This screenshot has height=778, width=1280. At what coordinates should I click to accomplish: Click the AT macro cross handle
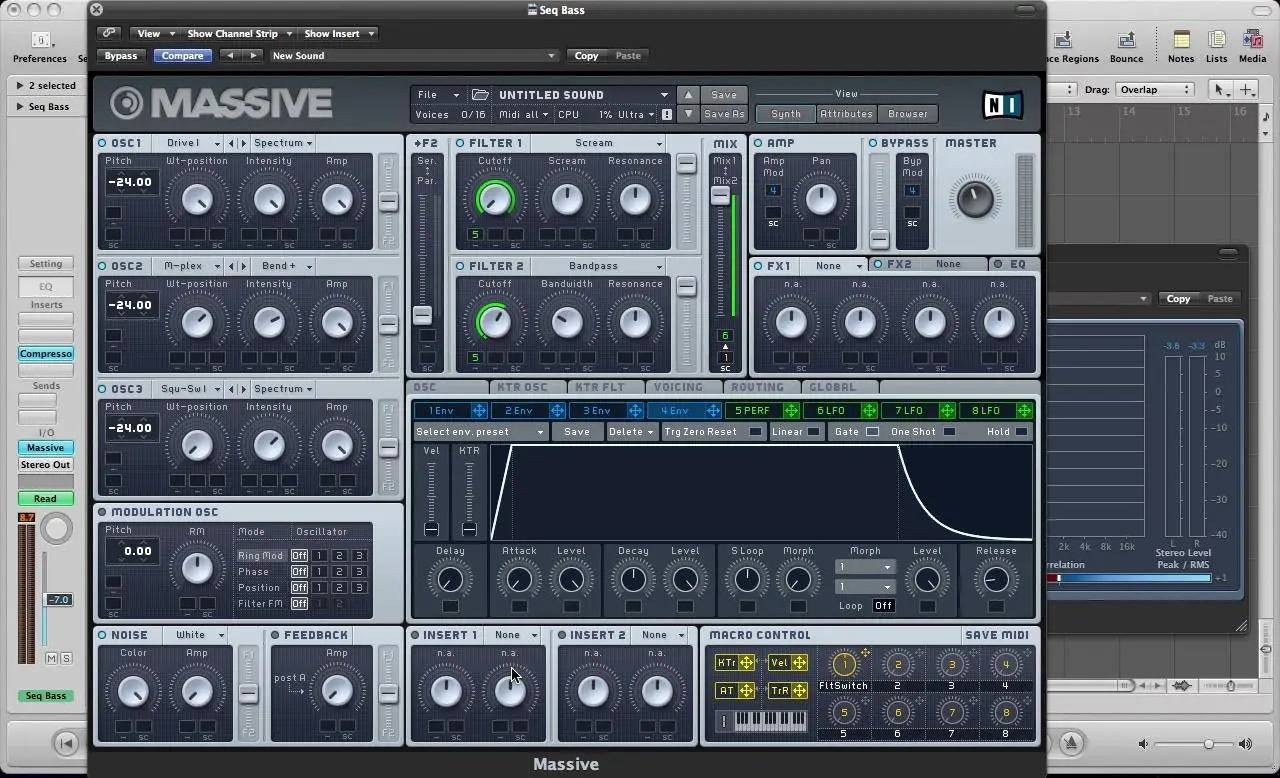(746, 691)
